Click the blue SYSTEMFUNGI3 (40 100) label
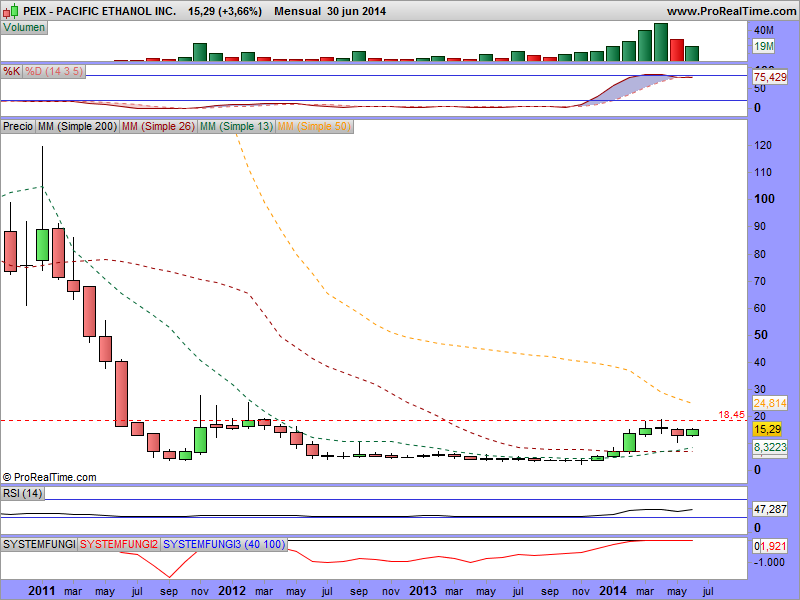The width and height of the screenshot is (800, 600). click(224, 544)
